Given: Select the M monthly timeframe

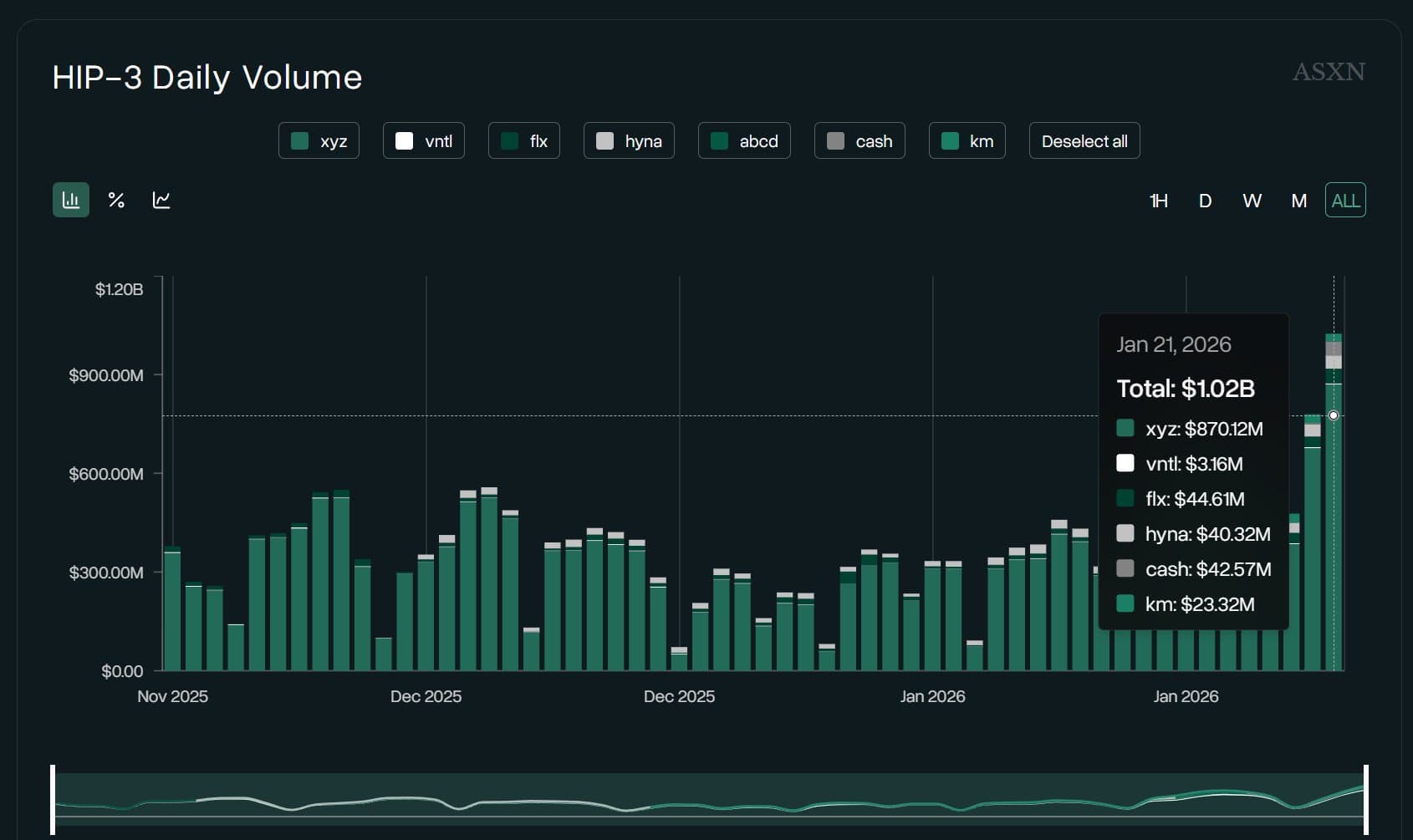Looking at the screenshot, I should click(1298, 201).
